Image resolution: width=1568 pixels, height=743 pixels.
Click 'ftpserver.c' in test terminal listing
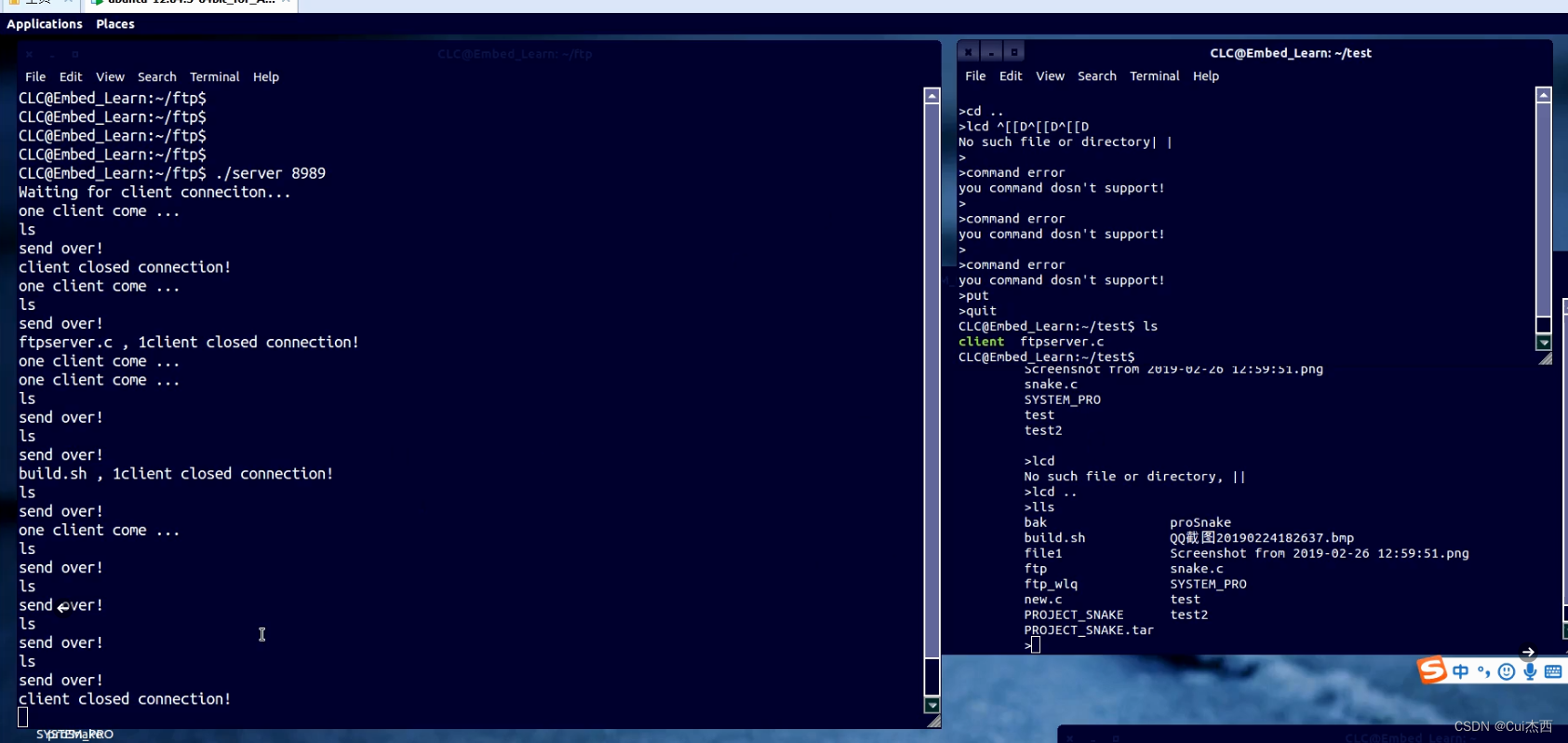pyautogui.click(x=1062, y=342)
